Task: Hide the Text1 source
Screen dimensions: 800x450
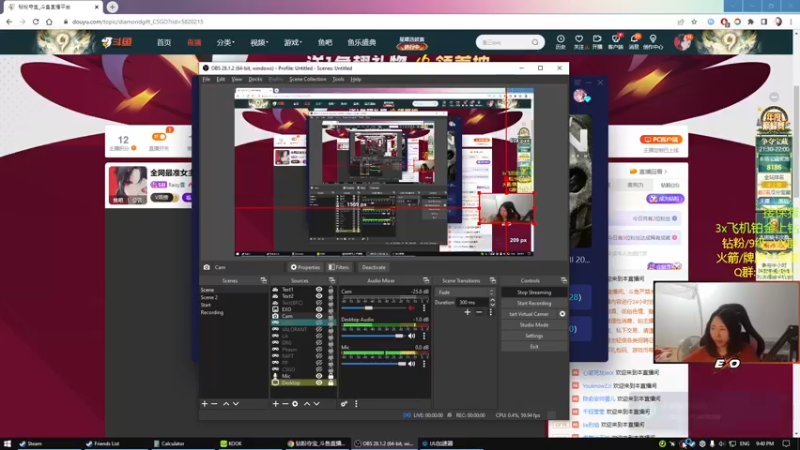Action: (x=319, y=289)
